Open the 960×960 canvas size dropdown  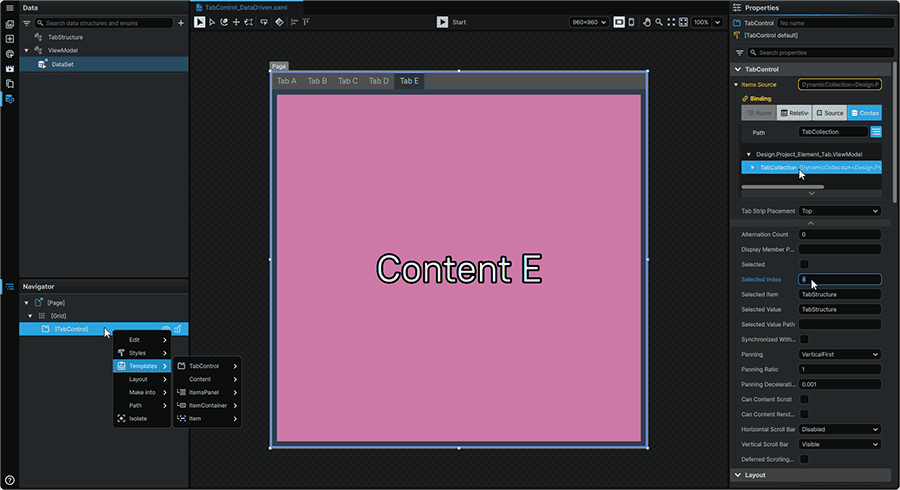tap(589, 22)
